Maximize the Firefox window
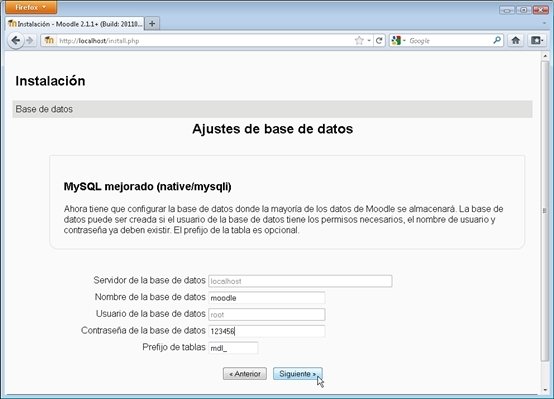 coord(524,10)
